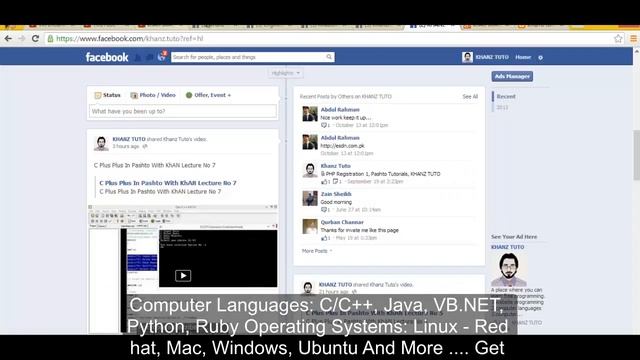The height and width of the screenshot is (360, 640).
Task: Click the 3 hours ago timestamp
Action: pyautogui.click(x=126, y=147)
